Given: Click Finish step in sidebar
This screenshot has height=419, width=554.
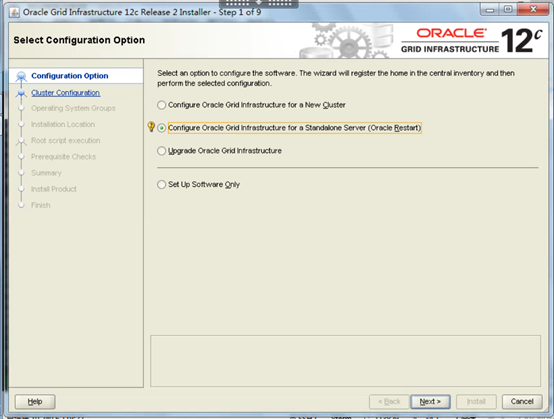Looking at the screenshot, I should pos(41,205).
